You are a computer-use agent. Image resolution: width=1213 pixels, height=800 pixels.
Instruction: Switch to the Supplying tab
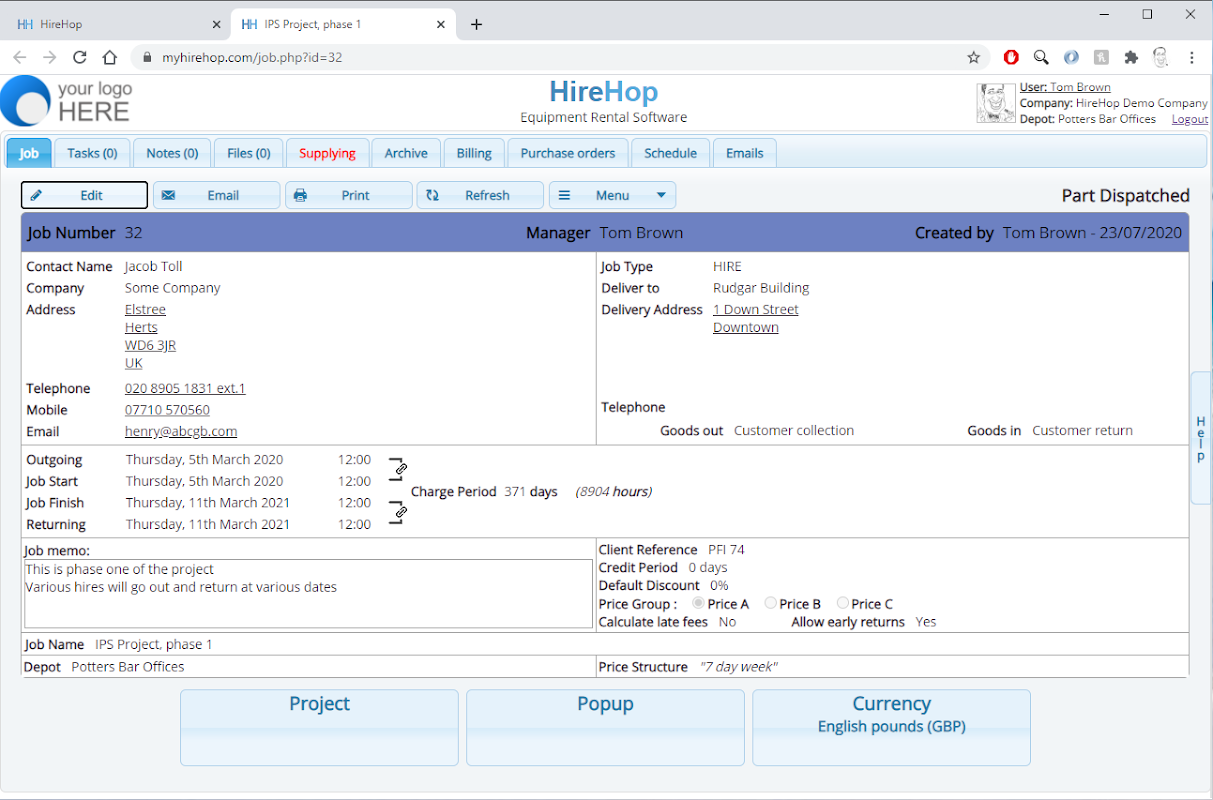pyautogui.click(x=327, y=153)
